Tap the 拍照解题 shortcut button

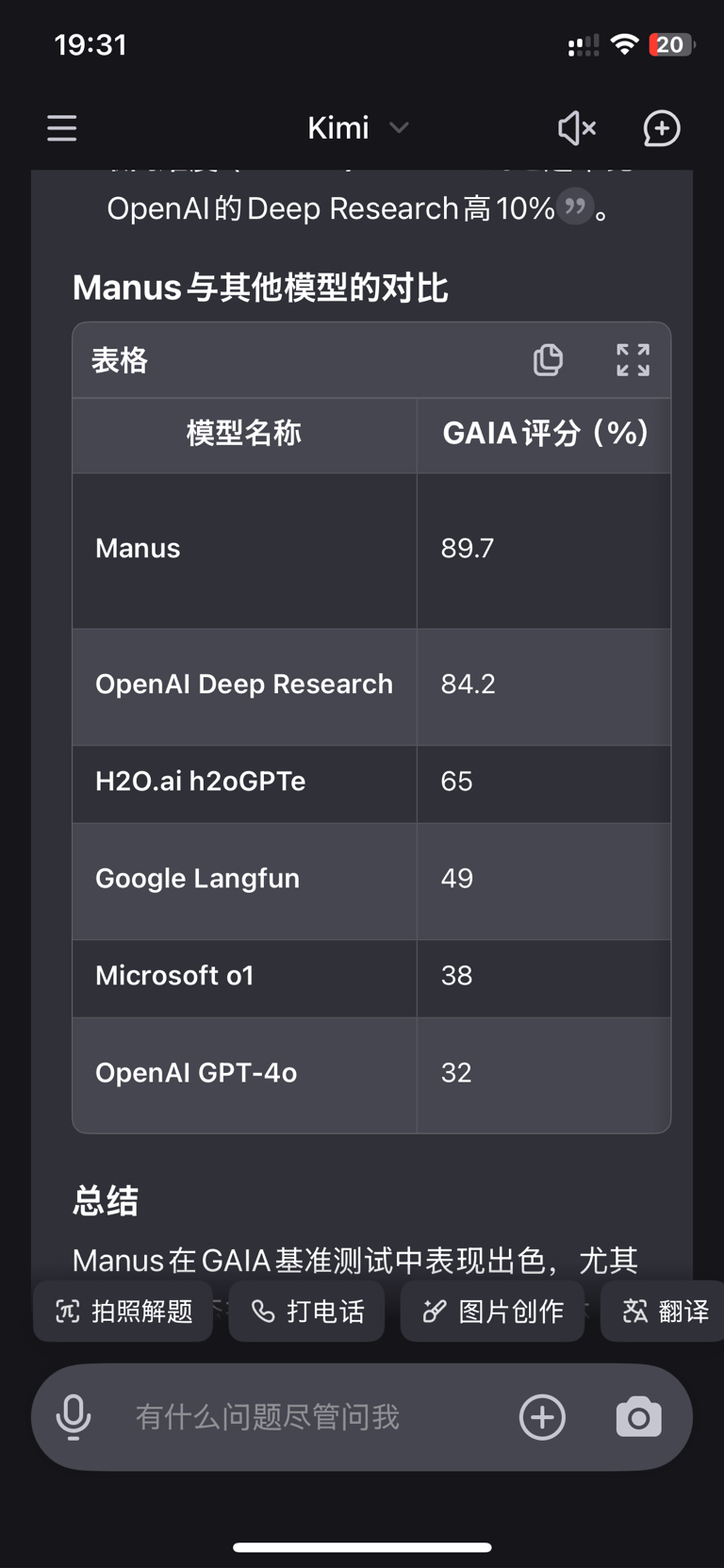point(123,1311)
